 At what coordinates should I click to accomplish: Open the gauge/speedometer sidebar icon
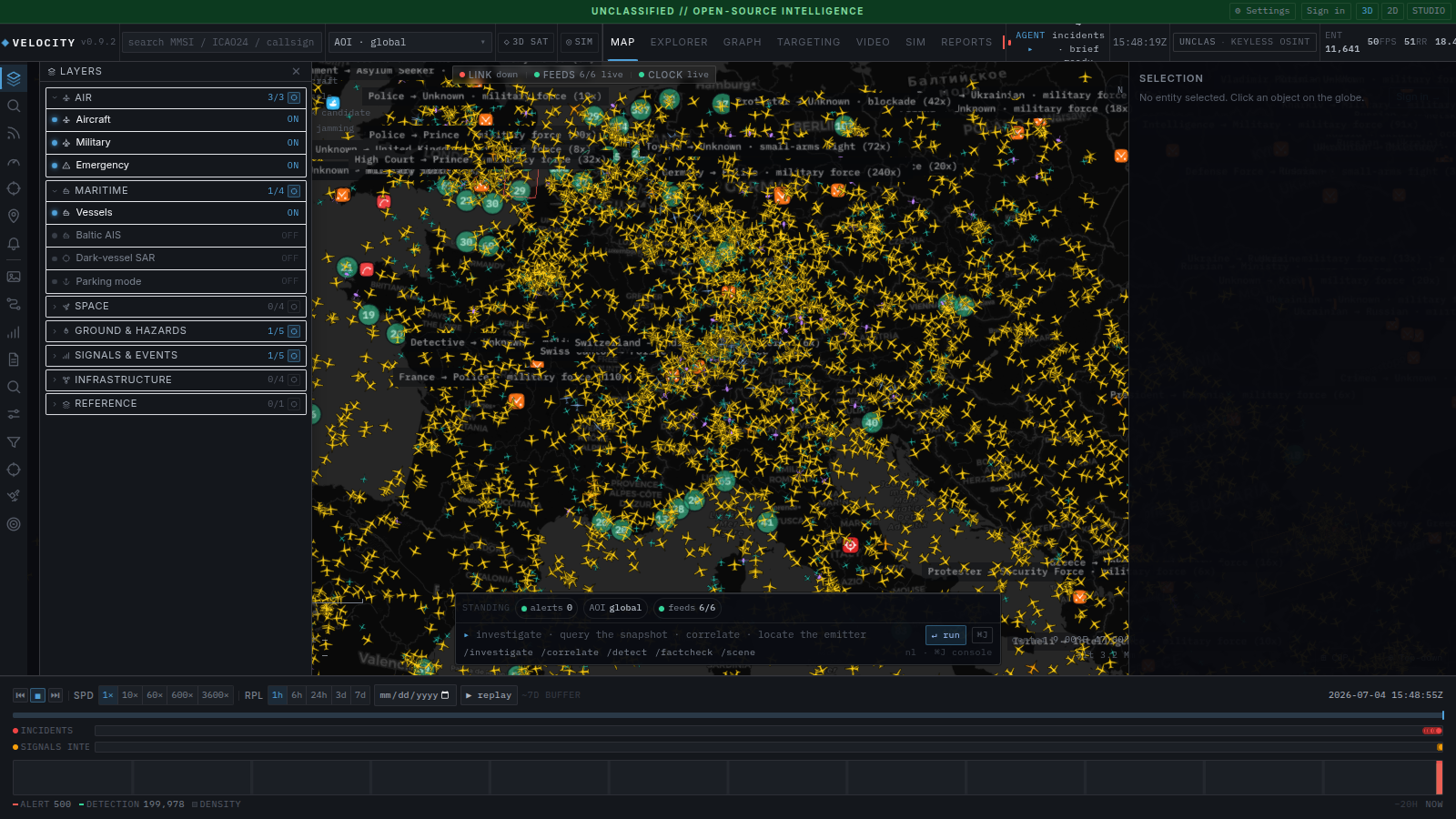tap(14, 162)
